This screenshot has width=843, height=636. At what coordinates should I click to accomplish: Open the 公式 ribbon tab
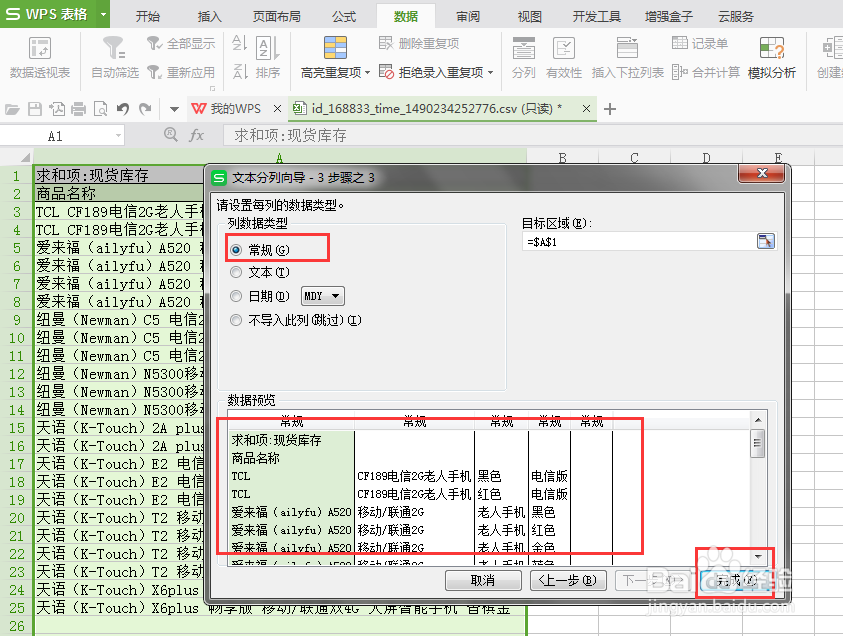click(x=344, y=17)
